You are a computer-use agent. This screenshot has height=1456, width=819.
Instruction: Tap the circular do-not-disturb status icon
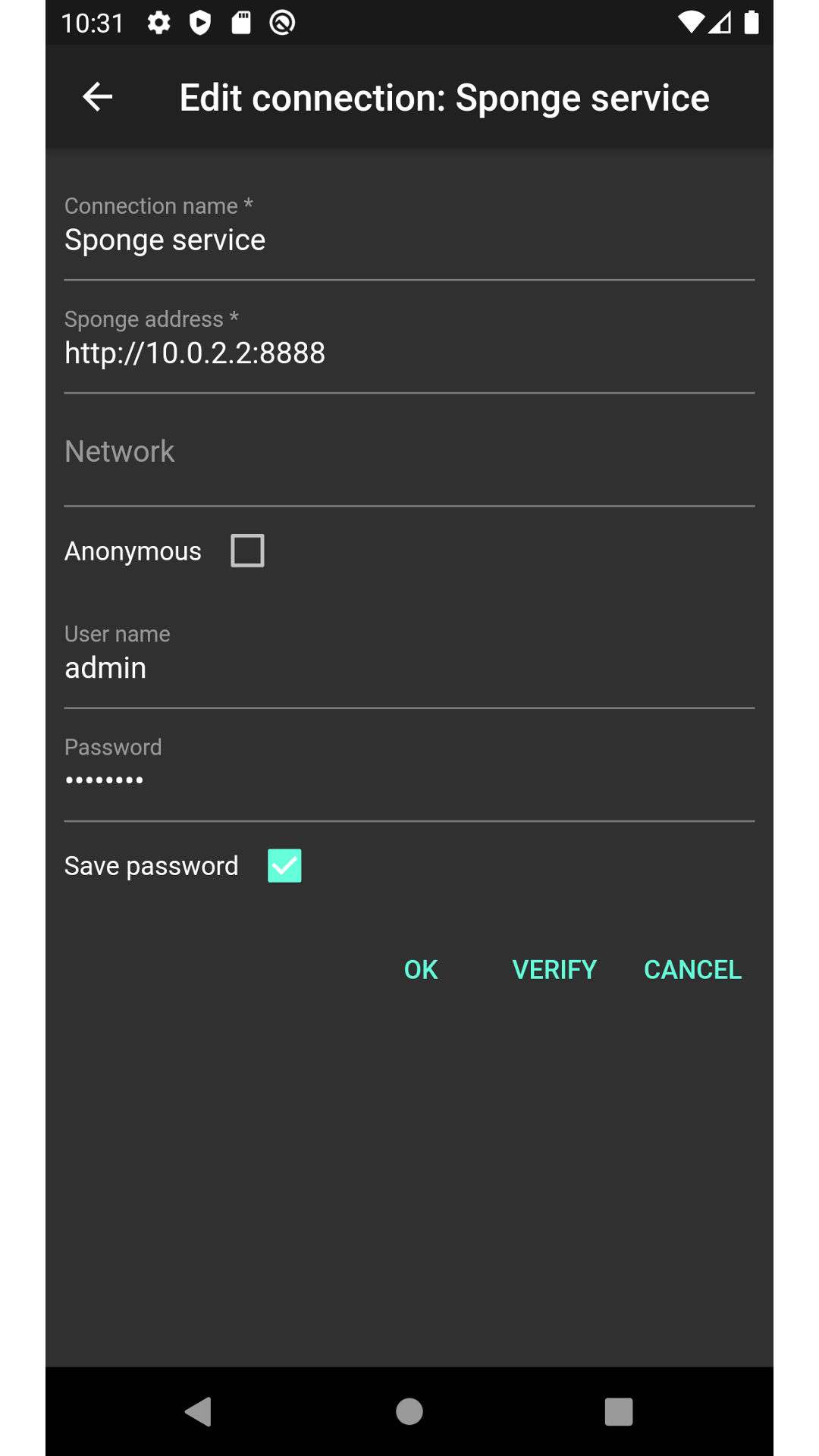point(282,23)
